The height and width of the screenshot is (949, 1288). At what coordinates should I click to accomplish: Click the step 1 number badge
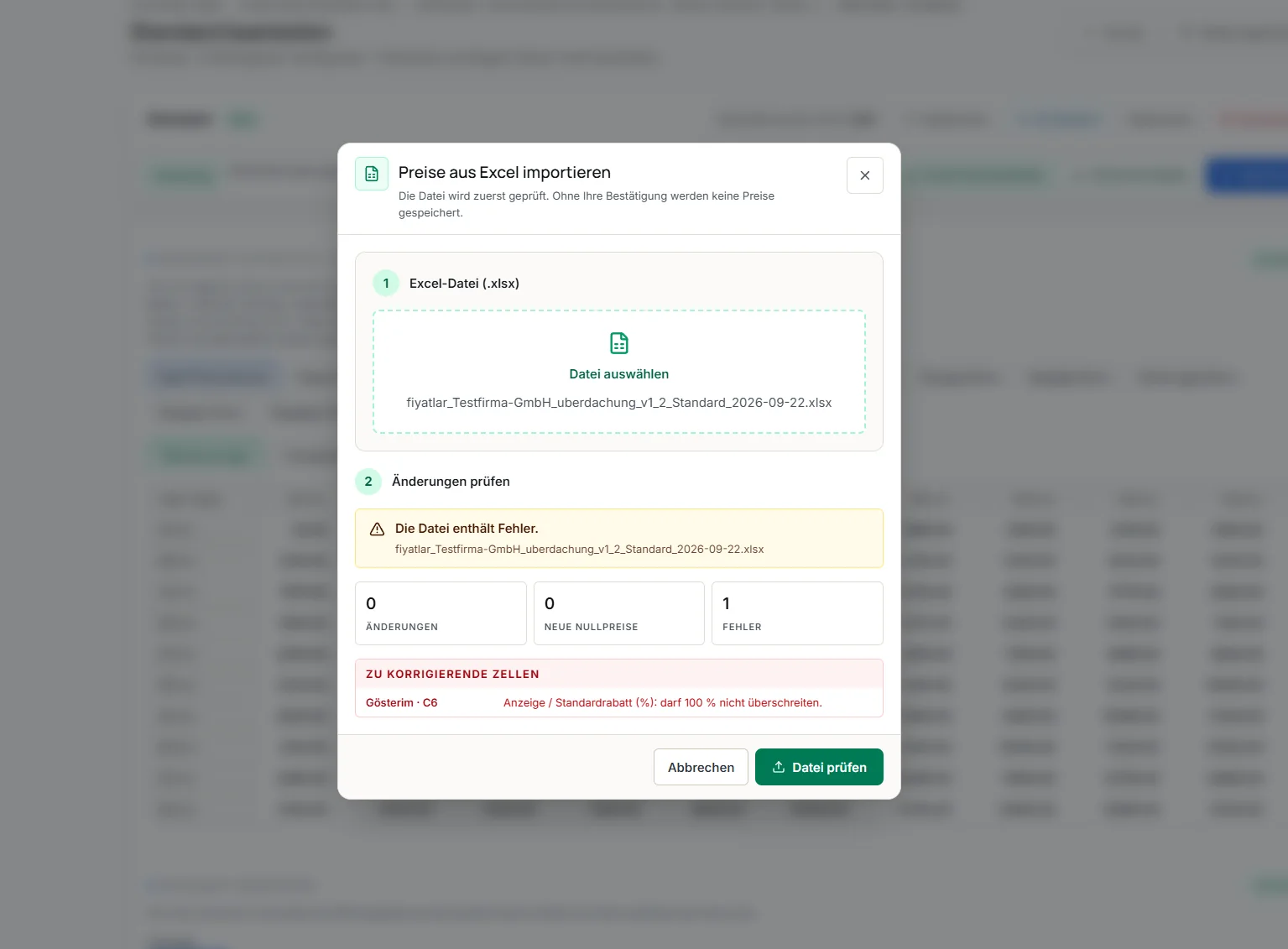point(386,284)
